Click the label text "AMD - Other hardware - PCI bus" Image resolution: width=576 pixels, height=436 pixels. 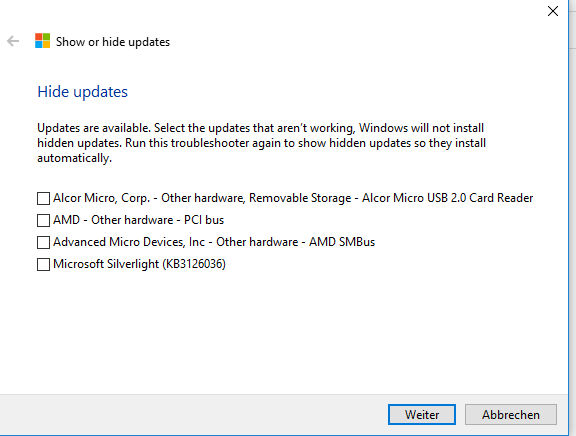click(x=138, y=220)
